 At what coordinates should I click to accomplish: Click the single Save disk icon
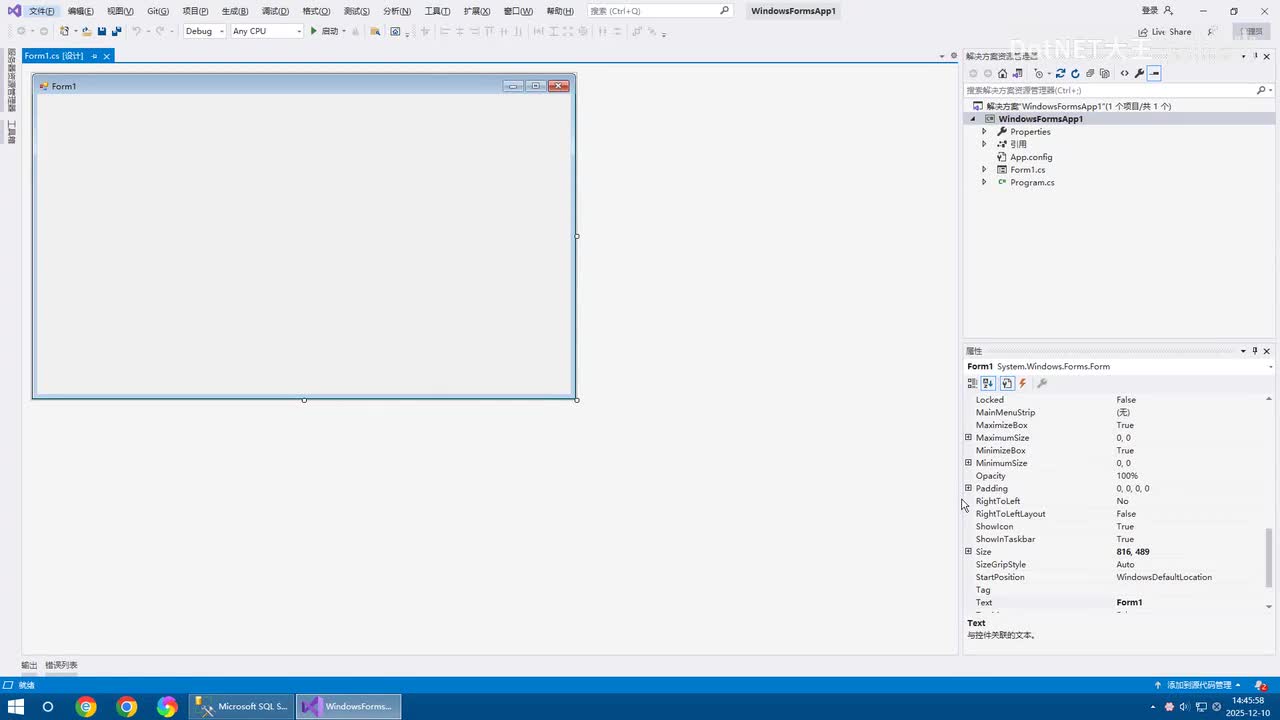[101, 31]
